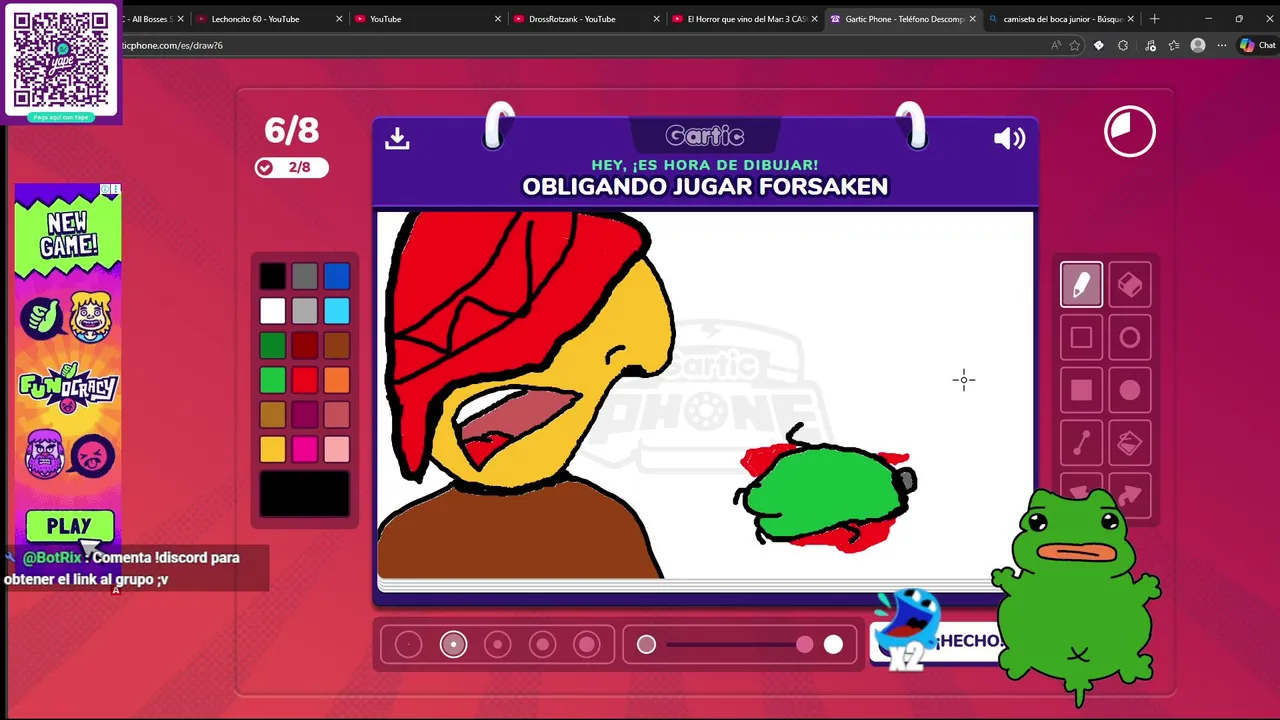Pick the white color swatch

(273, 311)
